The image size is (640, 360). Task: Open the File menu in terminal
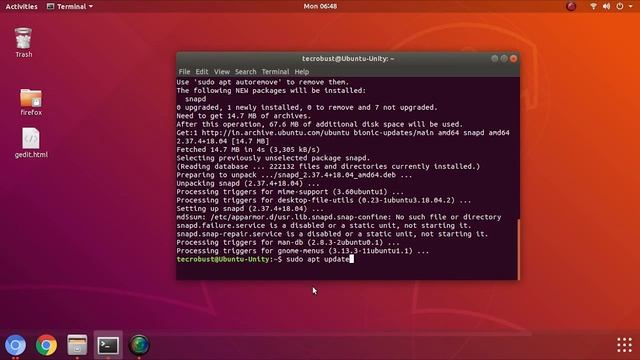coord(184,71)
